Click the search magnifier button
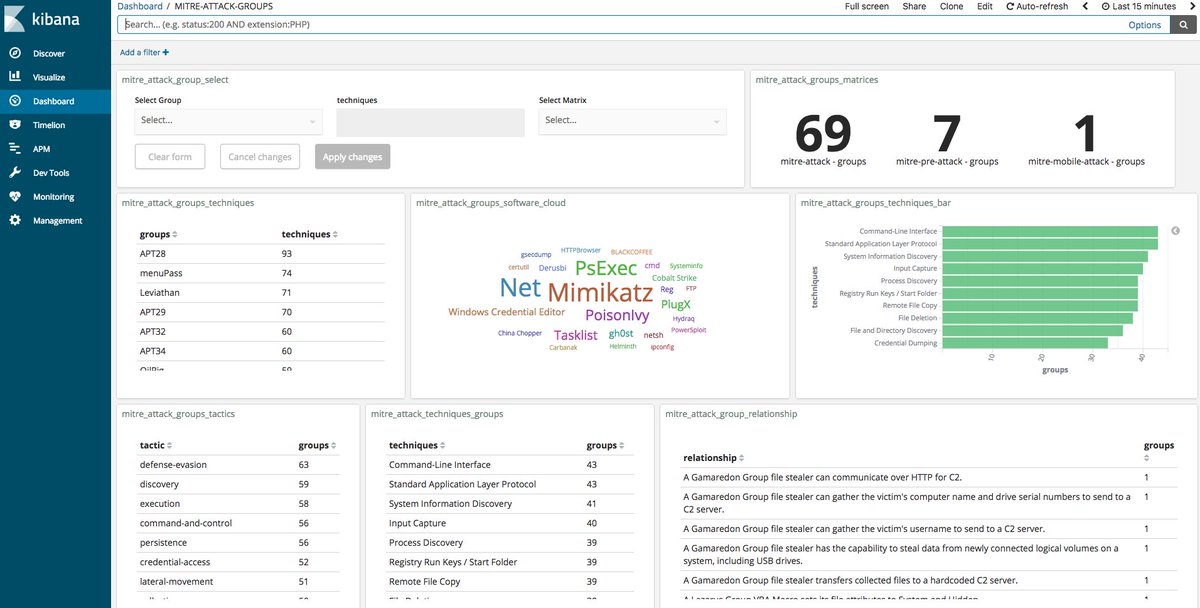This screenshot has width=1200, height=608. [1183, 25]
